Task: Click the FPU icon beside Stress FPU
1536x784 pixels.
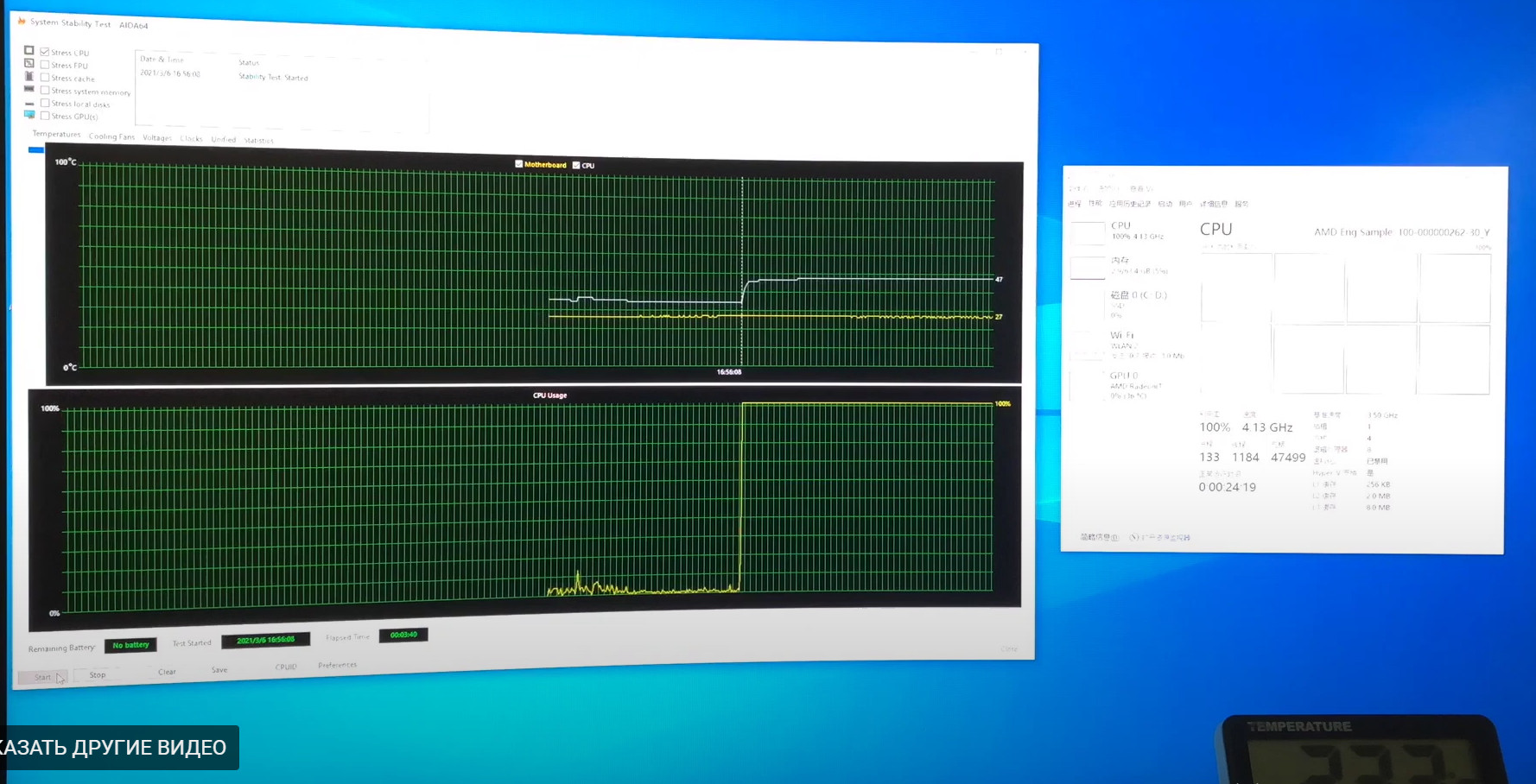Action: [x=29, y=63]
